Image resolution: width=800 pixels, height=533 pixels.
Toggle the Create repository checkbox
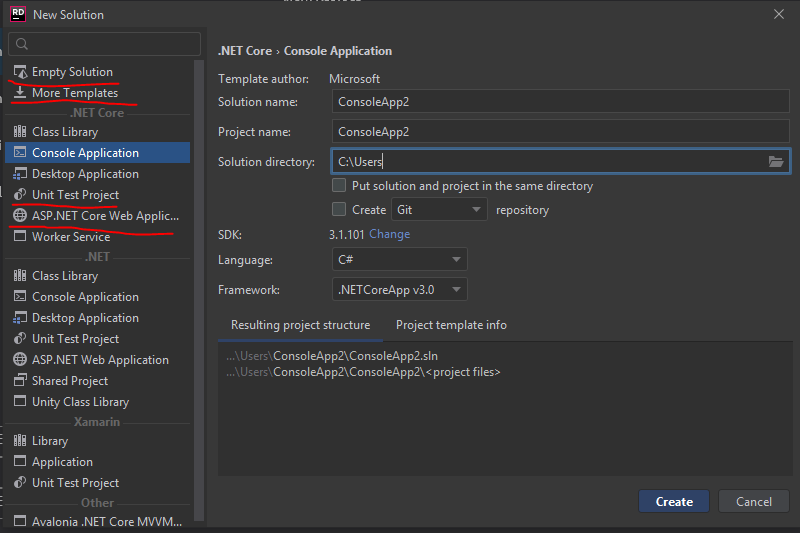339,210
